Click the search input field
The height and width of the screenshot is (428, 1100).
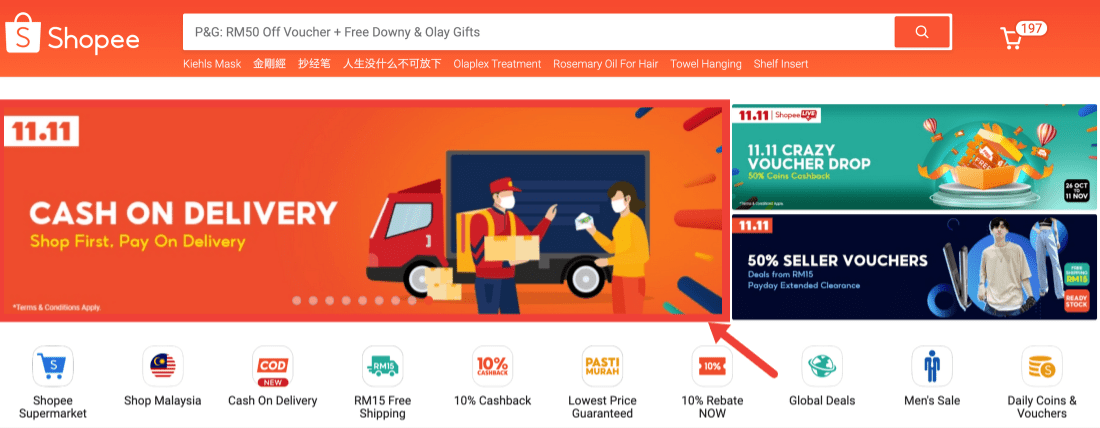coord(538,32)
